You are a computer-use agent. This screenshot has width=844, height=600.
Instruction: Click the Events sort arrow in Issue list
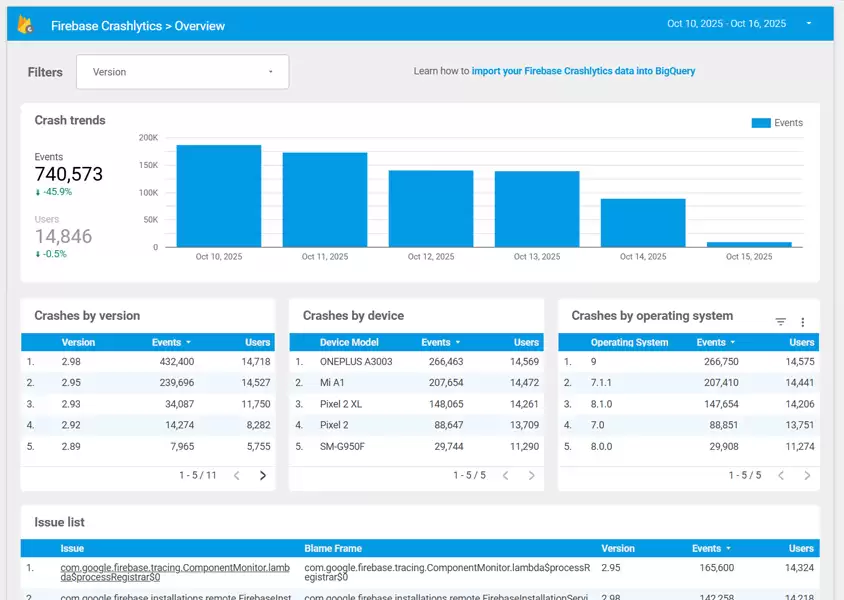tap(730, 548)
